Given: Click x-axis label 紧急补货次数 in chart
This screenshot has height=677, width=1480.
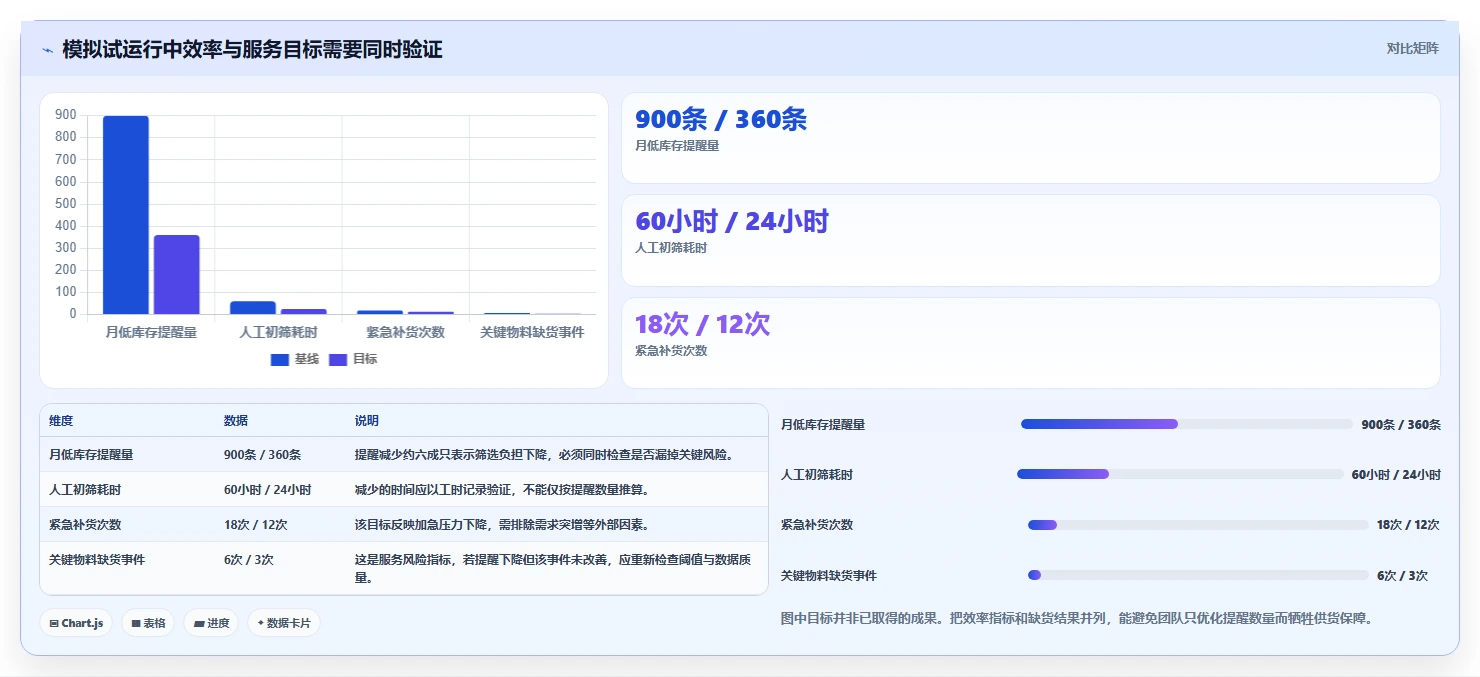Looking at the screenshot, I should tap(405, 332).
